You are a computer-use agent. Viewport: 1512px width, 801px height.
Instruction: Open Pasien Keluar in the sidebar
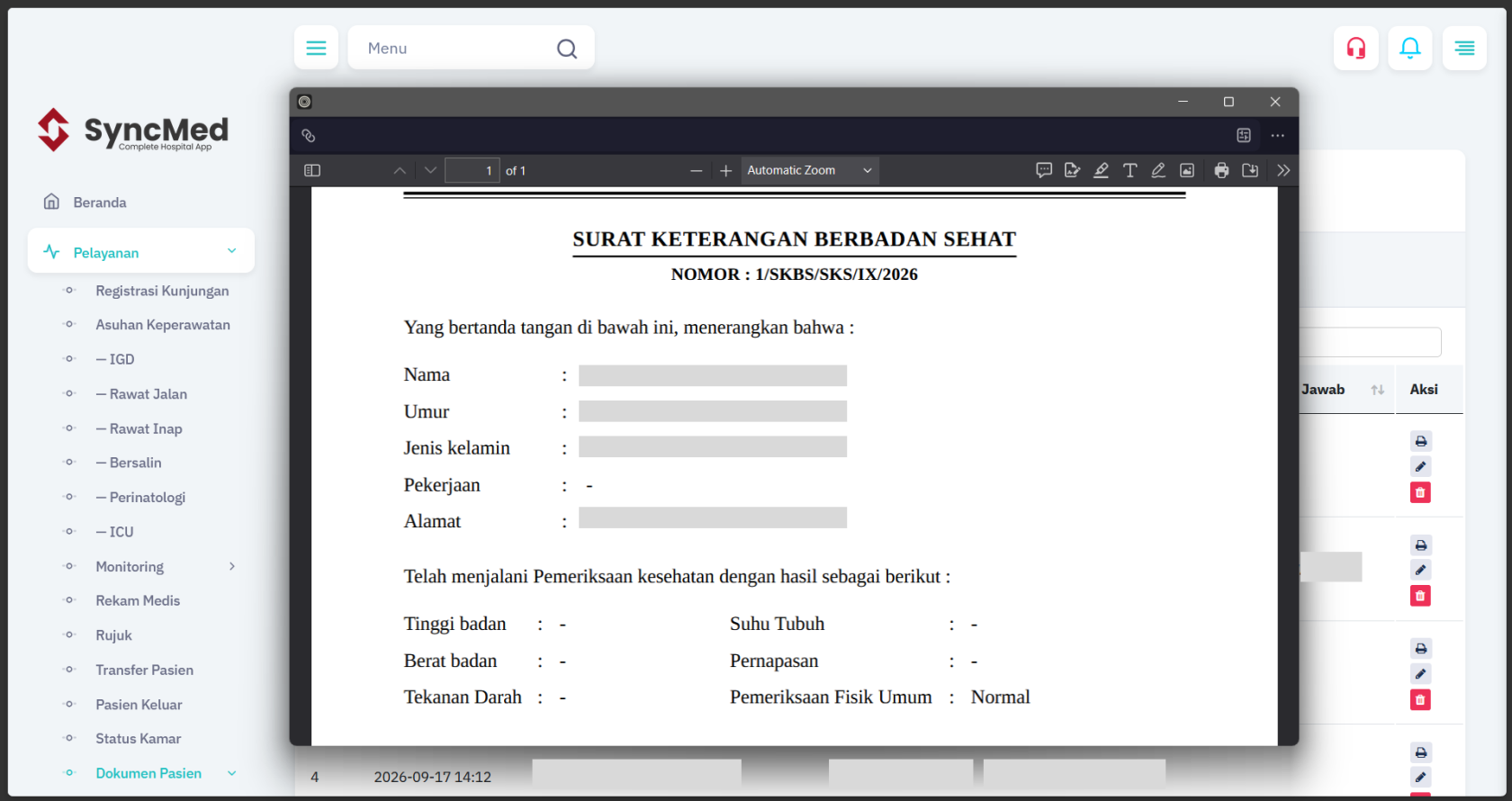[139, 705]
